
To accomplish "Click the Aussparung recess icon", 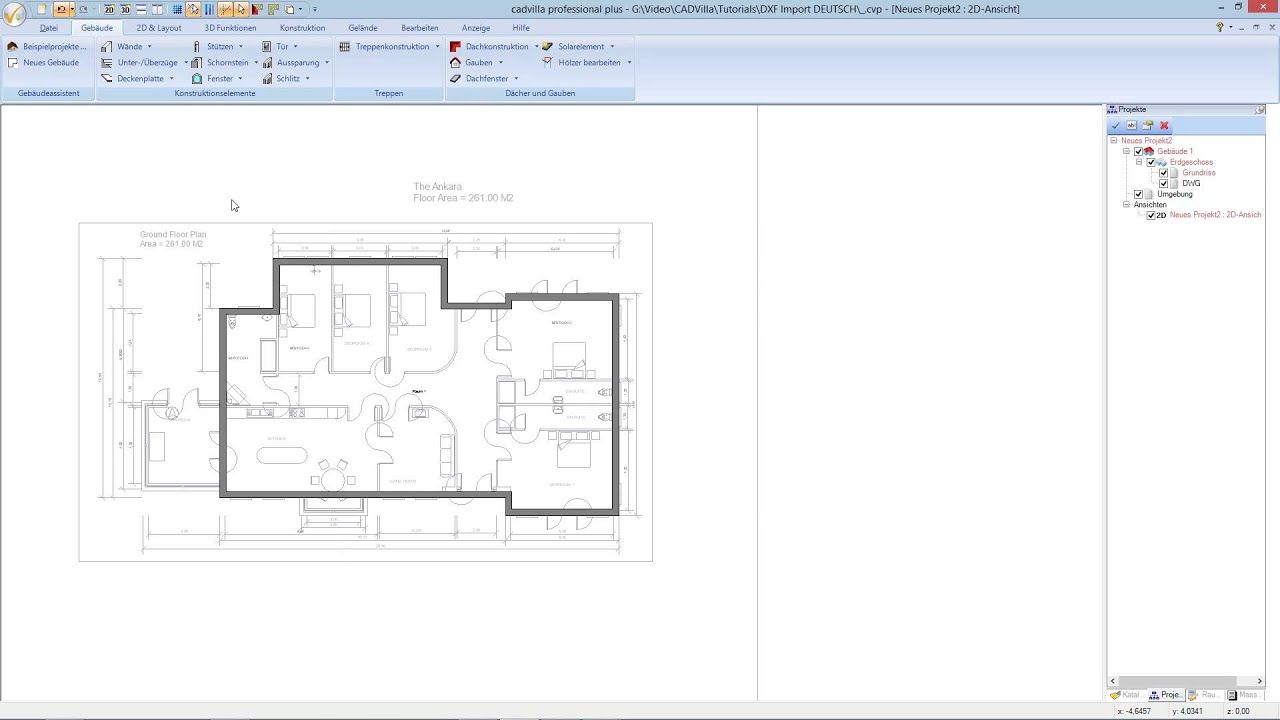I will pos(267,62).
